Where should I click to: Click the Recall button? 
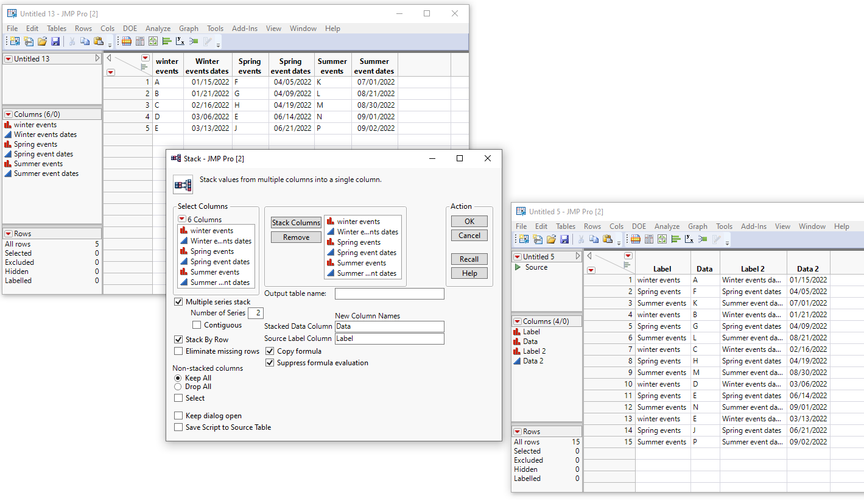click(469, 259)
